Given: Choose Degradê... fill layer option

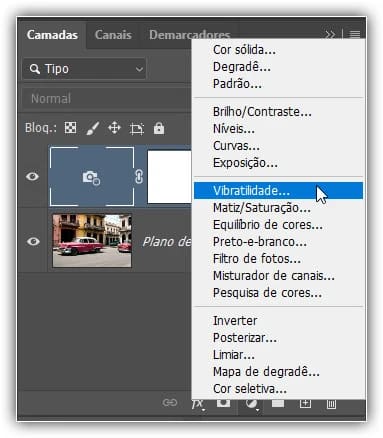Looking at the screenshot, I should click(x=242, y=67).
